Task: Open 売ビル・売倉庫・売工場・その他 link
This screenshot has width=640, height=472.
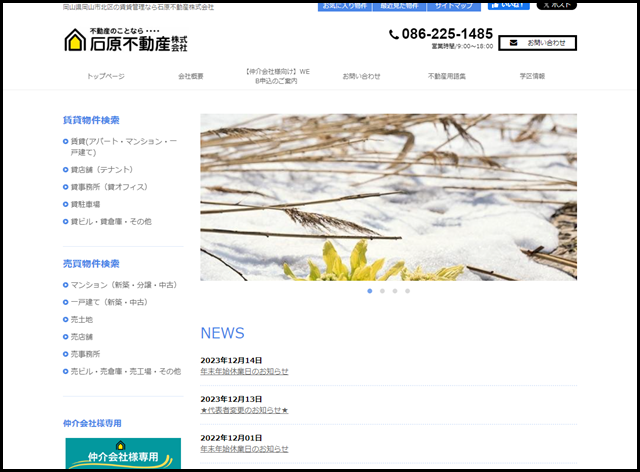Action: coord(125,372)
